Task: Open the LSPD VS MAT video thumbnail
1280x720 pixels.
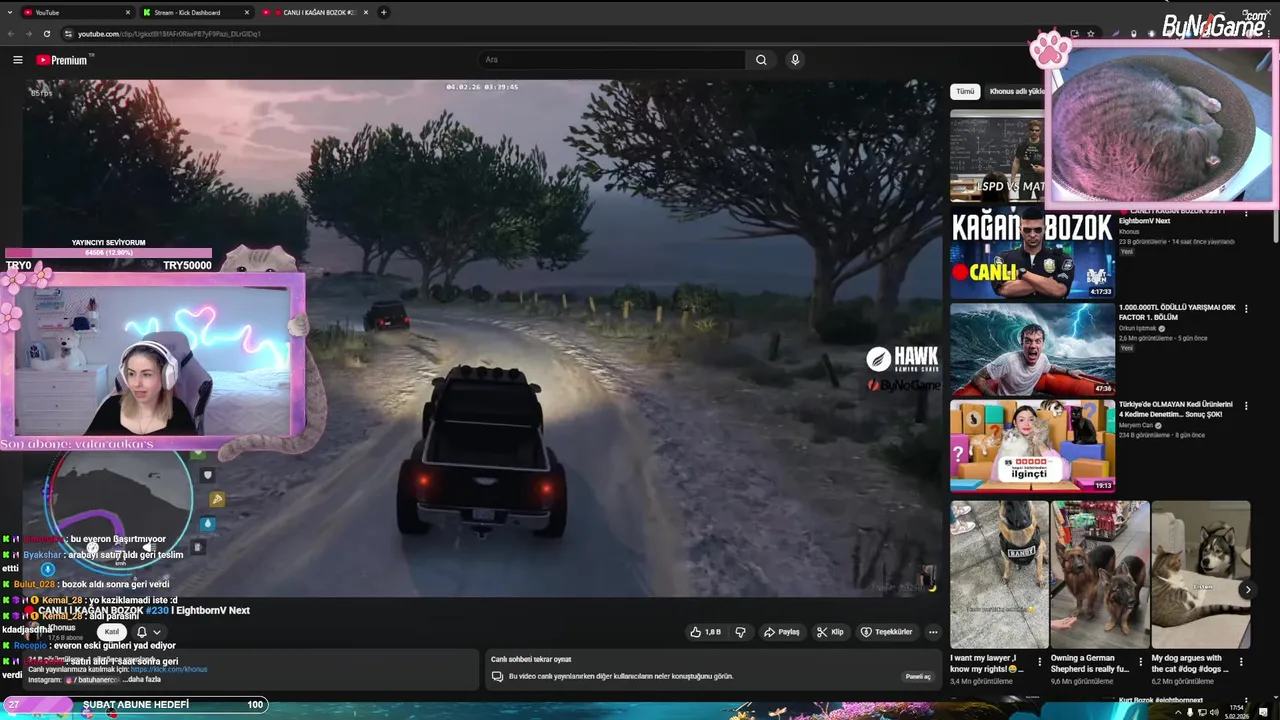Action: tap(998, 155)
